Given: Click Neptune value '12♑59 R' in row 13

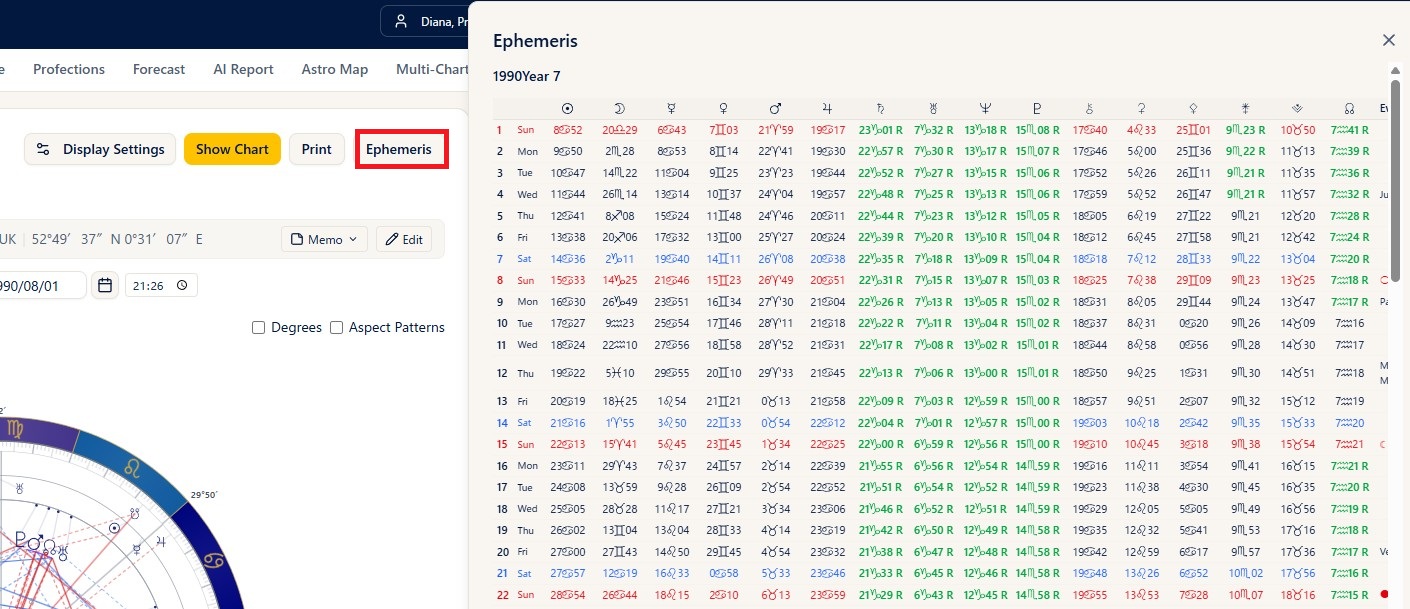Looking at the screenshot, I should coord(986,401).
